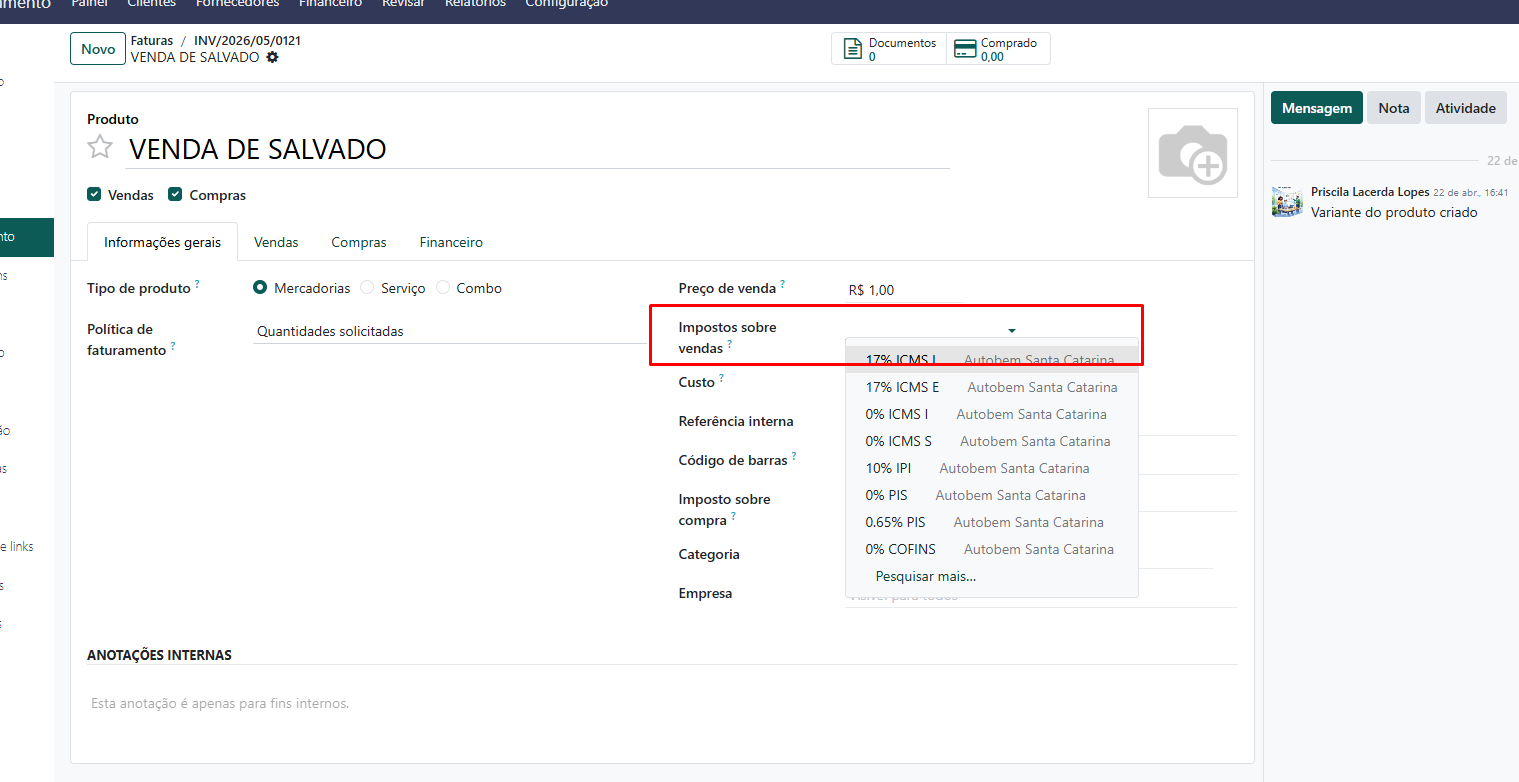Image resolution: width=1519 pixels, height=782 pixels.
Task: Click the Novo button
Action: click(98, 49)
